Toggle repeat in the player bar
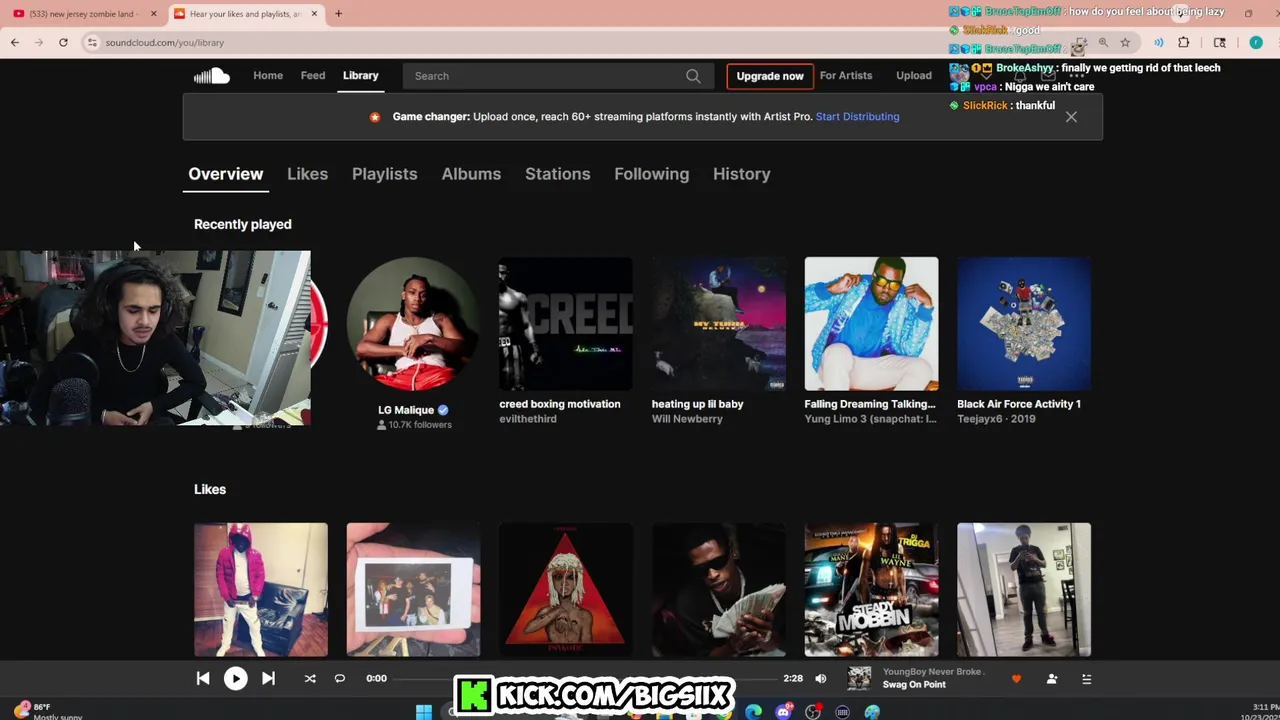The width and height of the screenshot is (1280, 720). coord(340,678)
